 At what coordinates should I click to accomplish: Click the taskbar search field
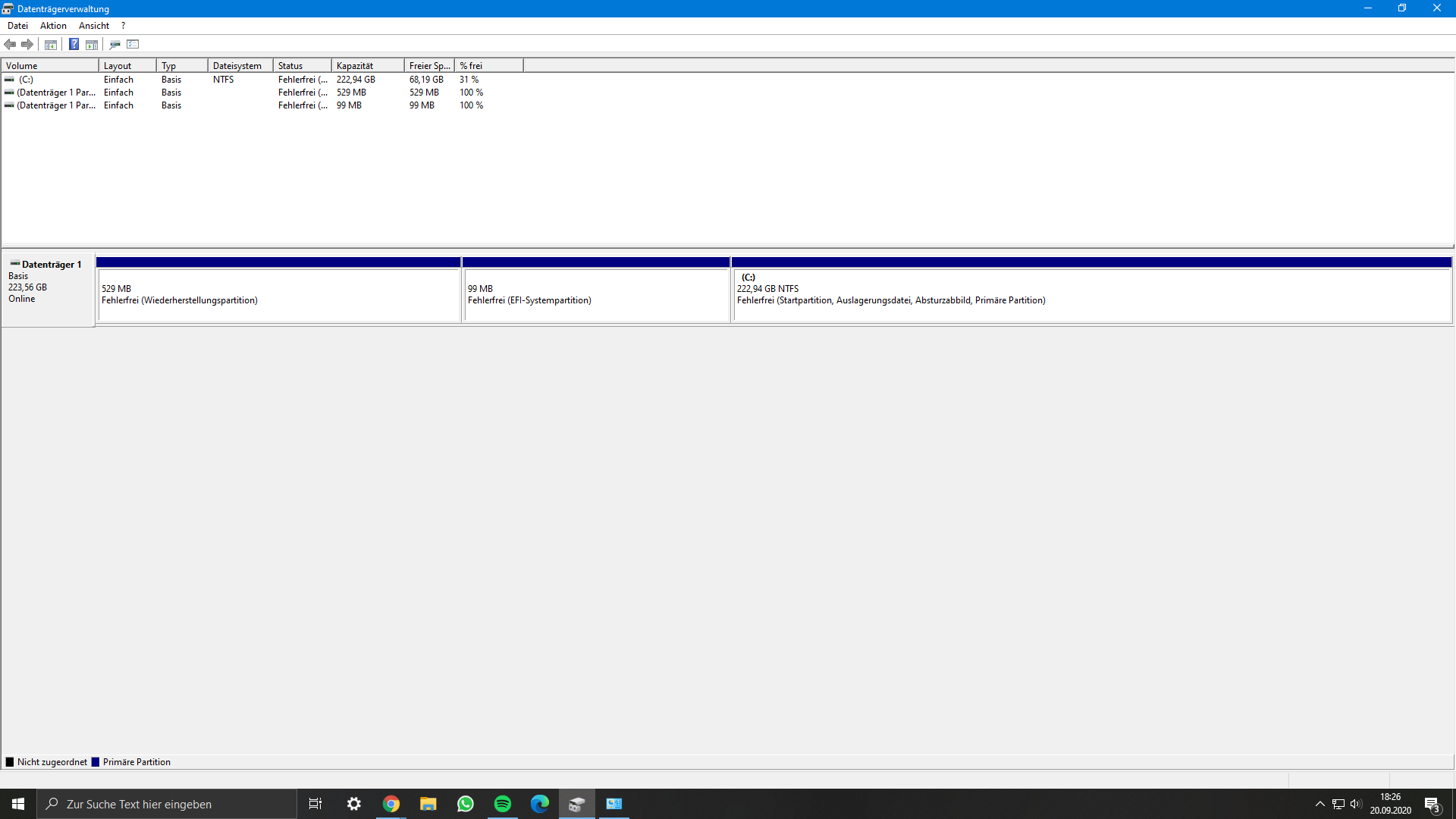click(x=167, y=804)
